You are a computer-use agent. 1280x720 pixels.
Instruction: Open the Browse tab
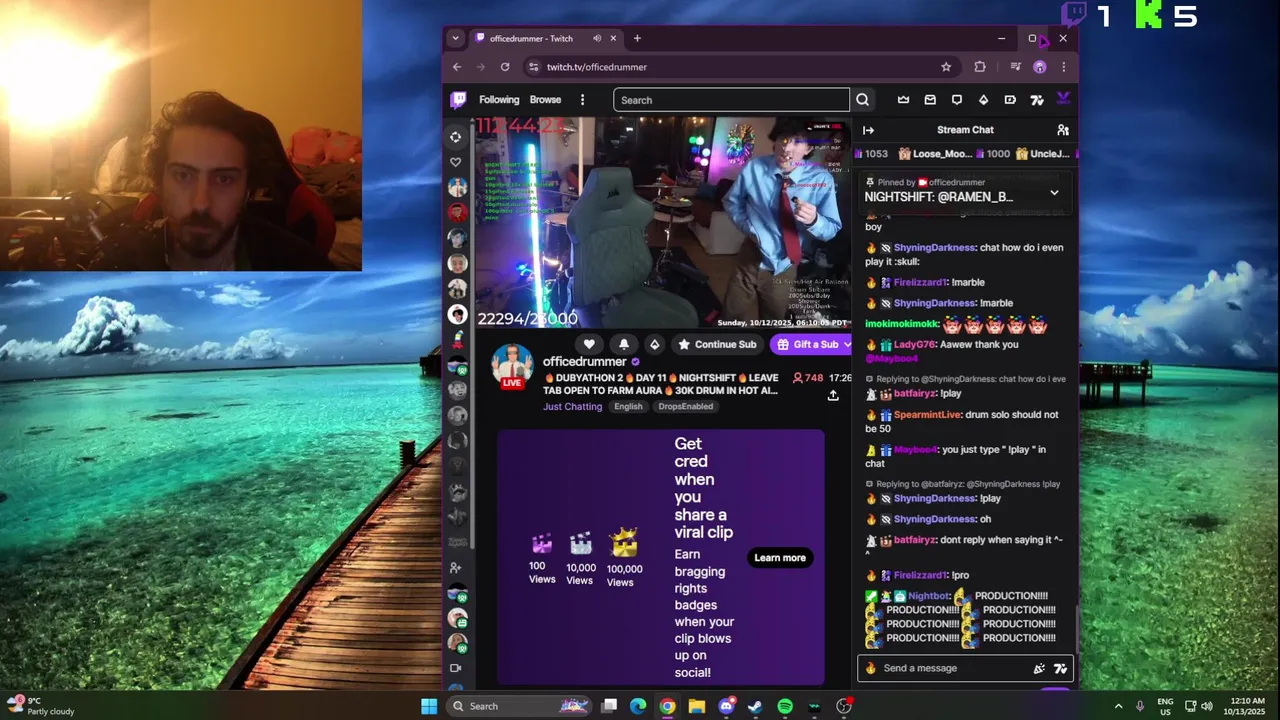(545, 100)
